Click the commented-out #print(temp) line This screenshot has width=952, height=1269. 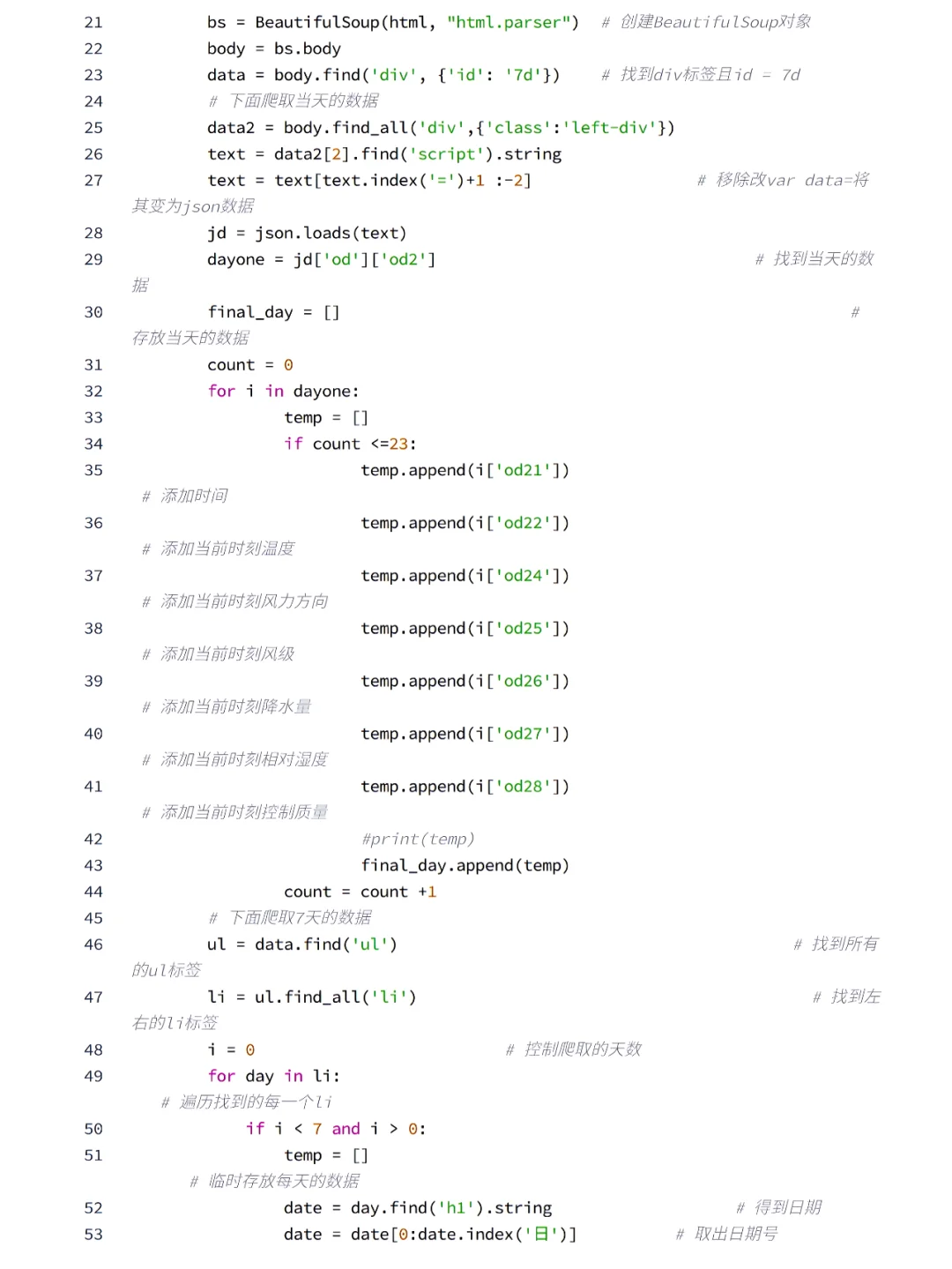pos(419,839)
